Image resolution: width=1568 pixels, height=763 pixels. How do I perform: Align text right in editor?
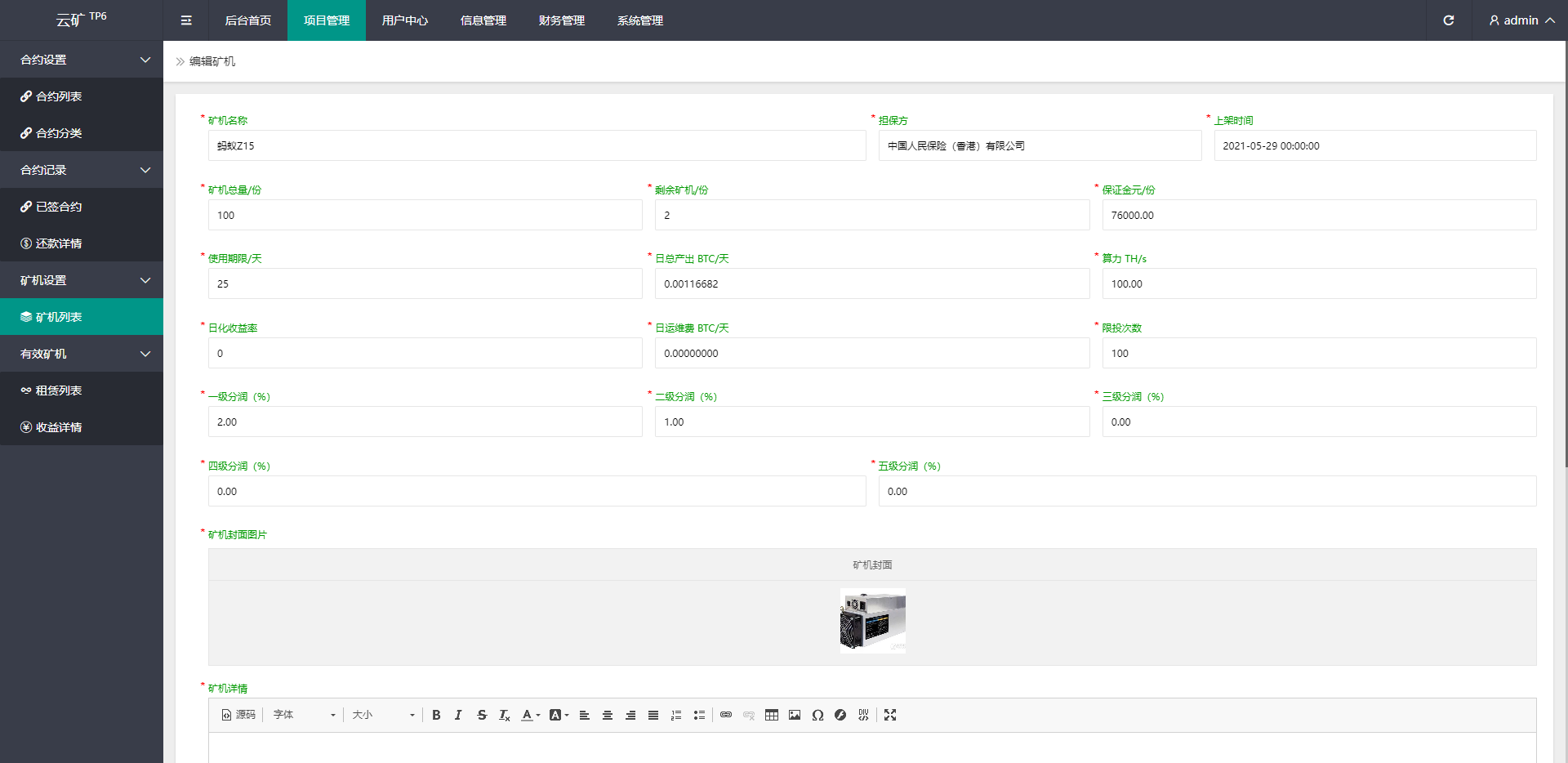630,715
